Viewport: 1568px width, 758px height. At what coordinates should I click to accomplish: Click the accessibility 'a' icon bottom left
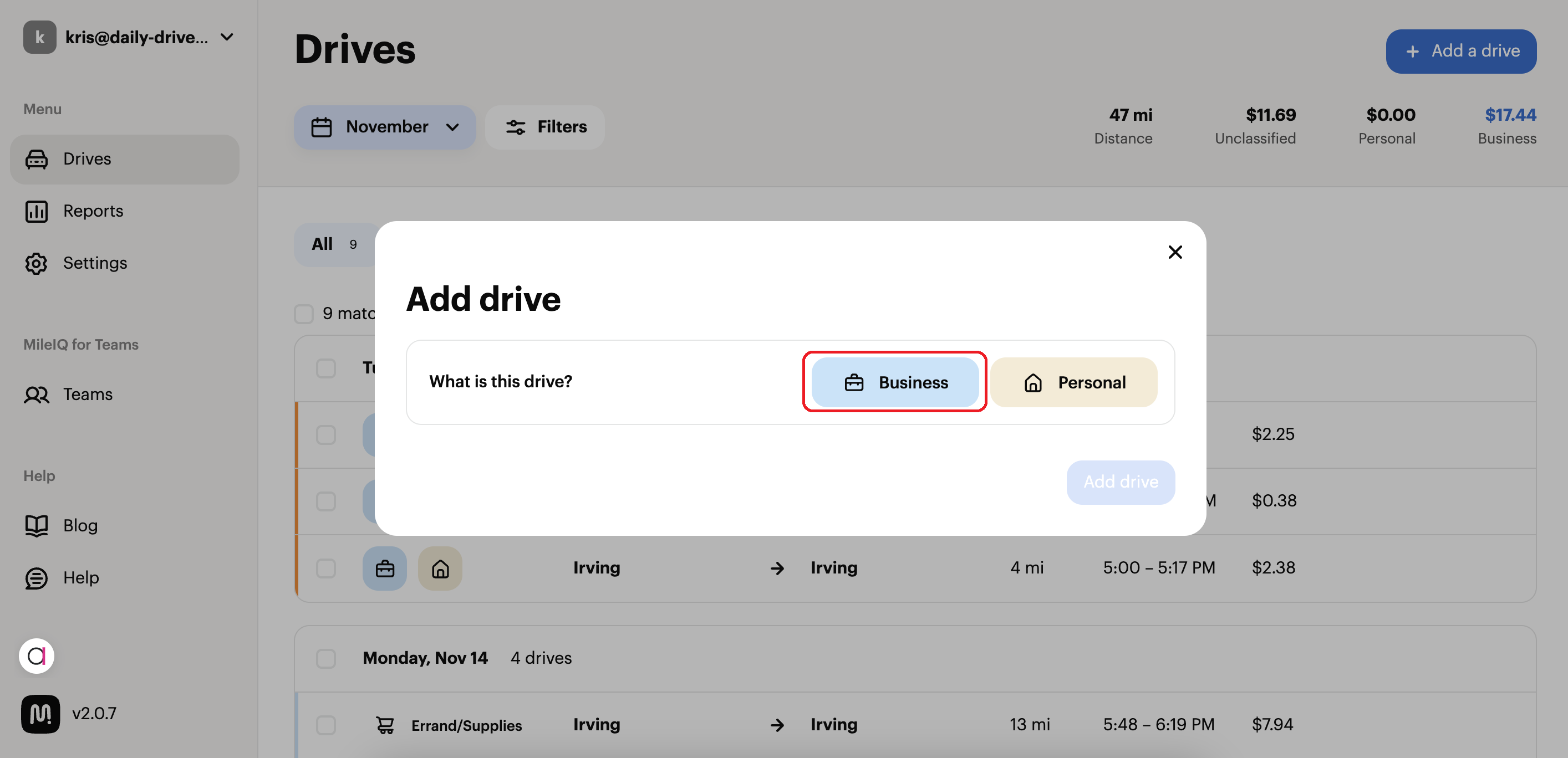click(37, 656)
